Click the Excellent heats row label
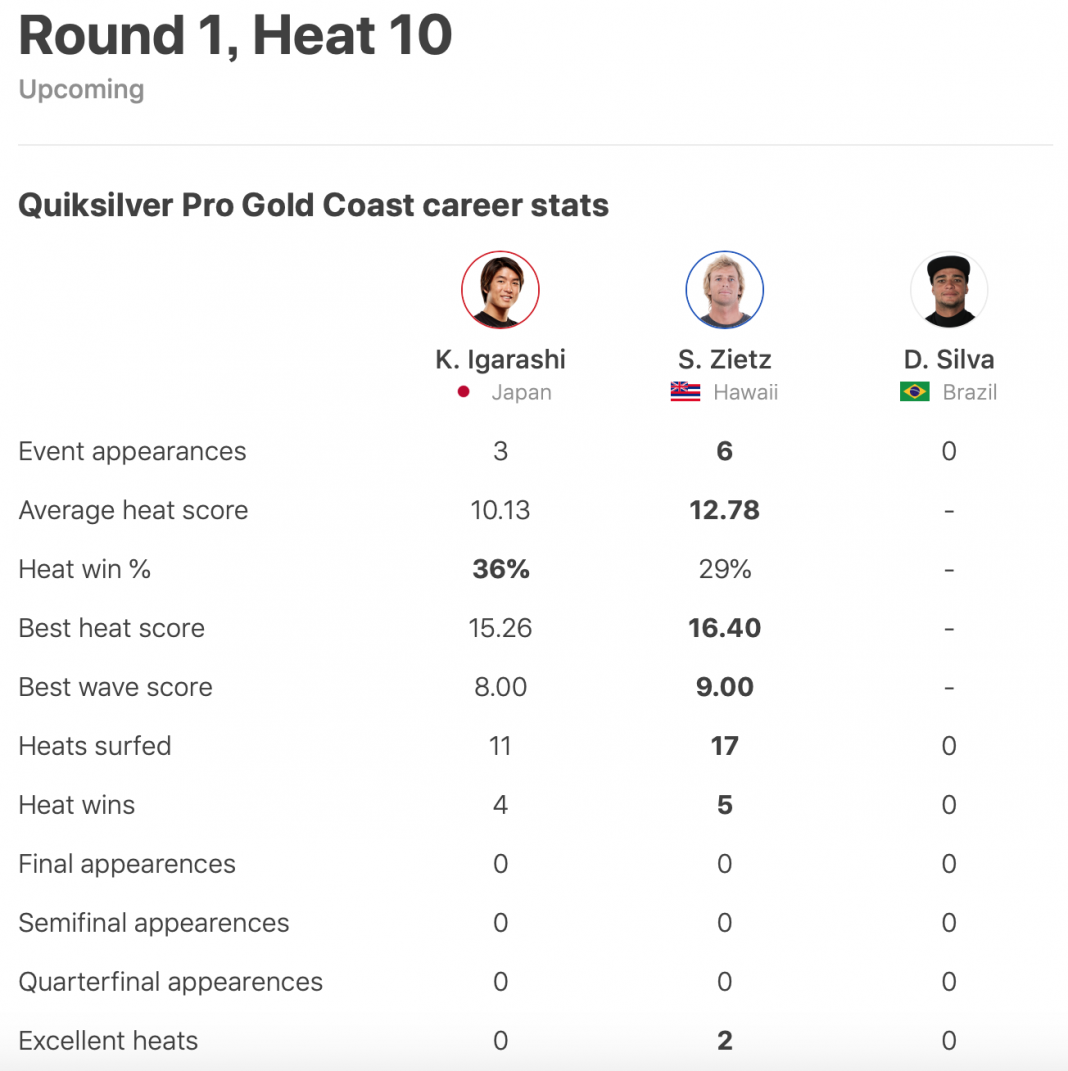This screenshot has height=1071, width=1068. 108,1041
